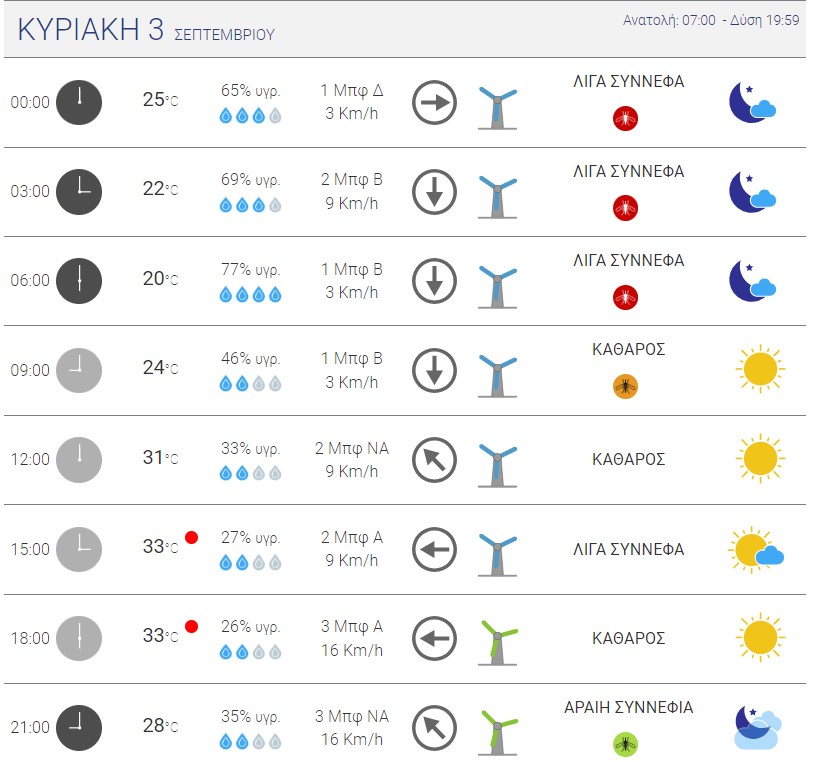Viewport: 820px width, 762px height.
Task: Click the blue wind turbine at 12:00
Action: pos(497,464)
